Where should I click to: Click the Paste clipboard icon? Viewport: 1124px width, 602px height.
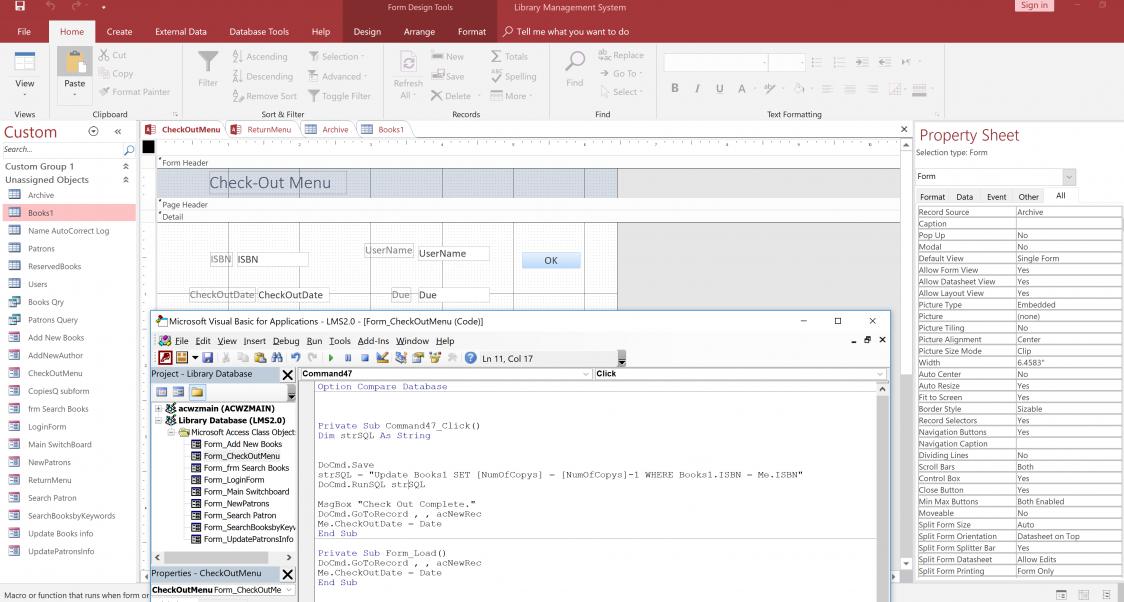tap(75, 62)
